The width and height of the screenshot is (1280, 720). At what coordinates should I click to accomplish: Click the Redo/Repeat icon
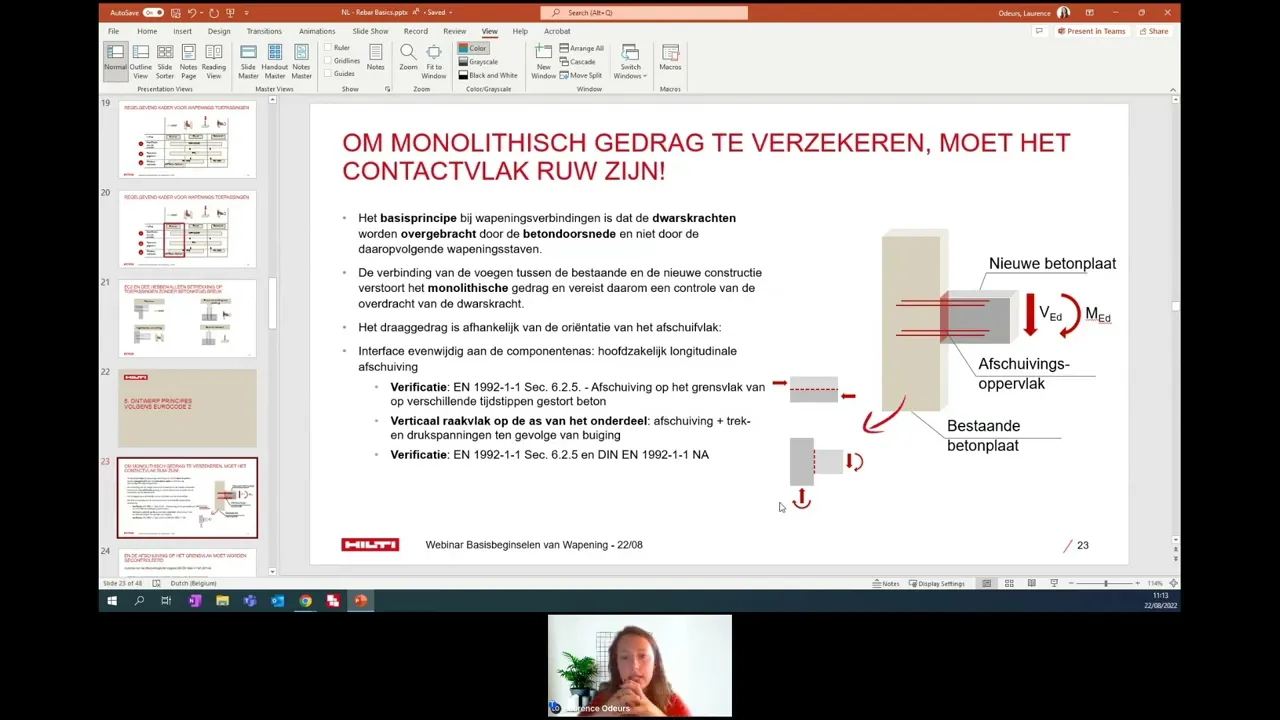coord(214,13)
